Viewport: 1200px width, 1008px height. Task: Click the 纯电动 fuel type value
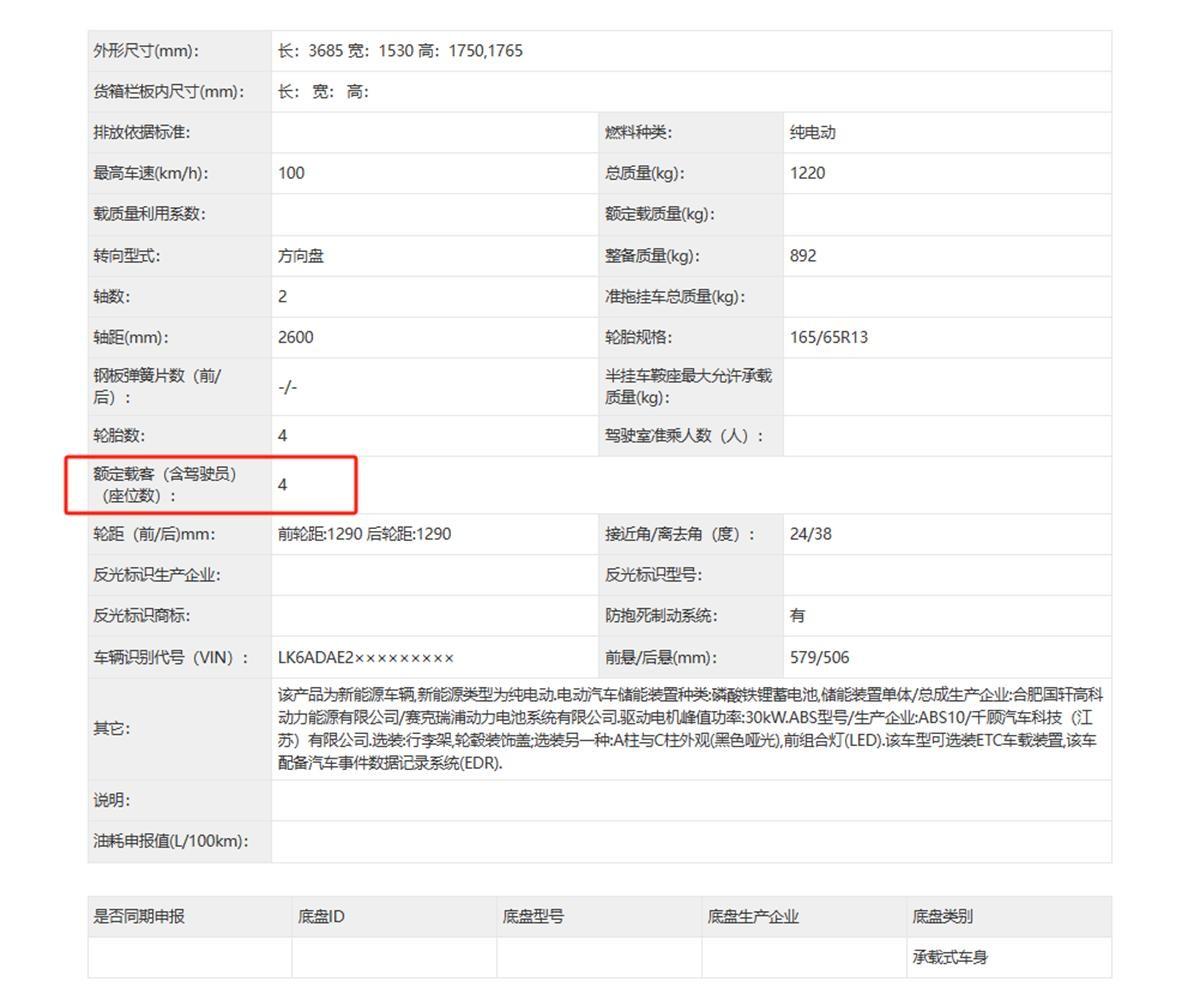click(812, 132)
